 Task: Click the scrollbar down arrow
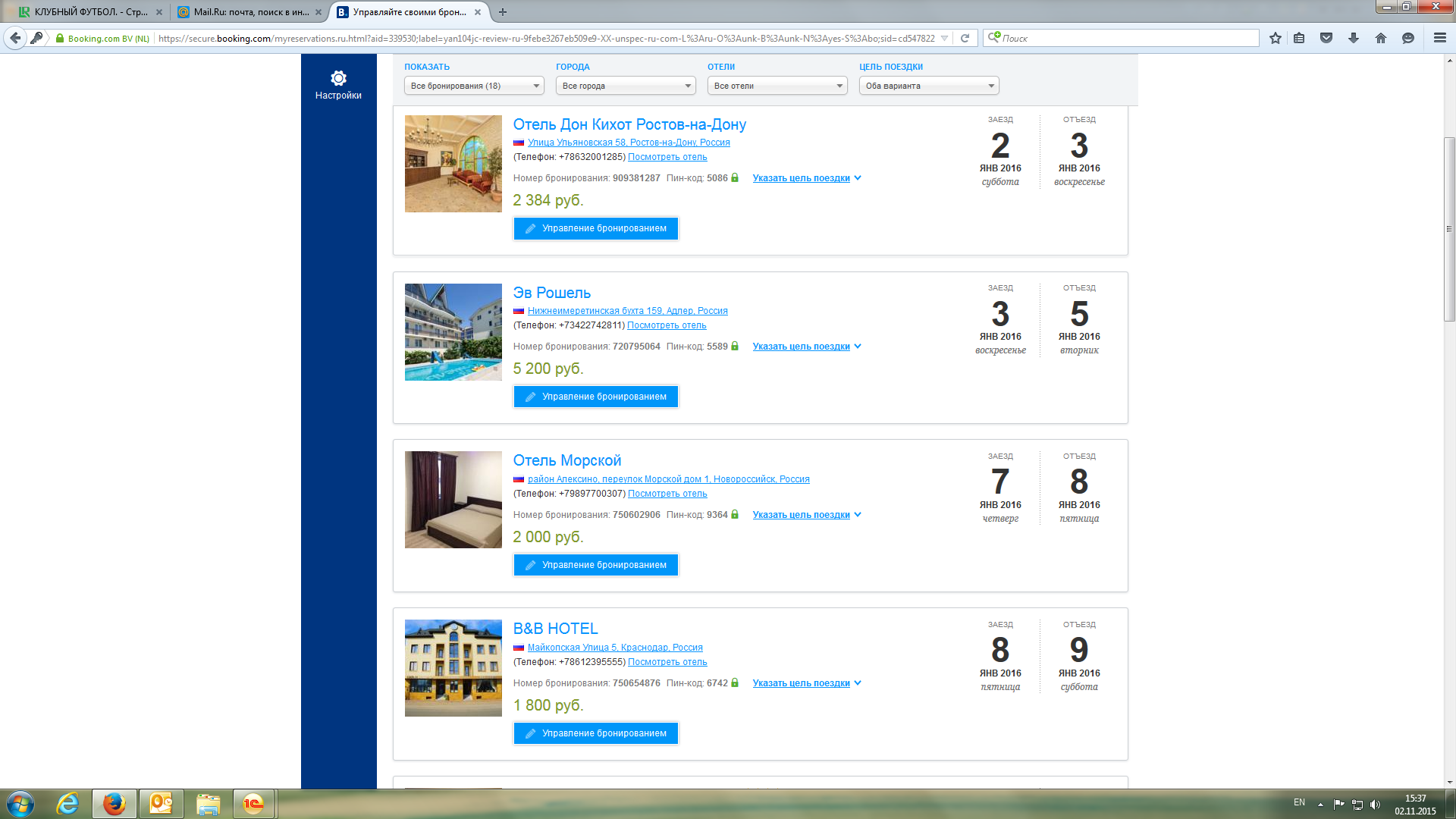[x=1449, y=783]
